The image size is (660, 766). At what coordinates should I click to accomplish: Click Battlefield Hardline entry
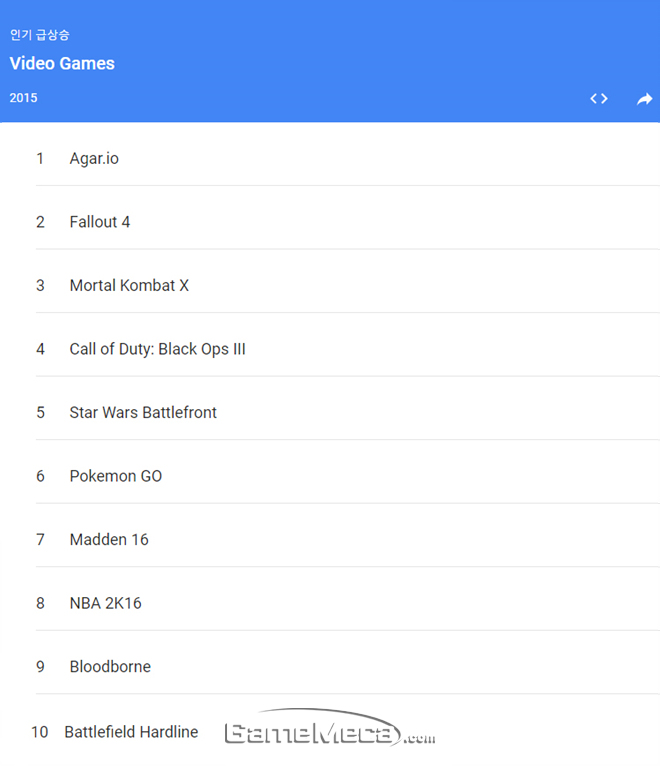131,732
